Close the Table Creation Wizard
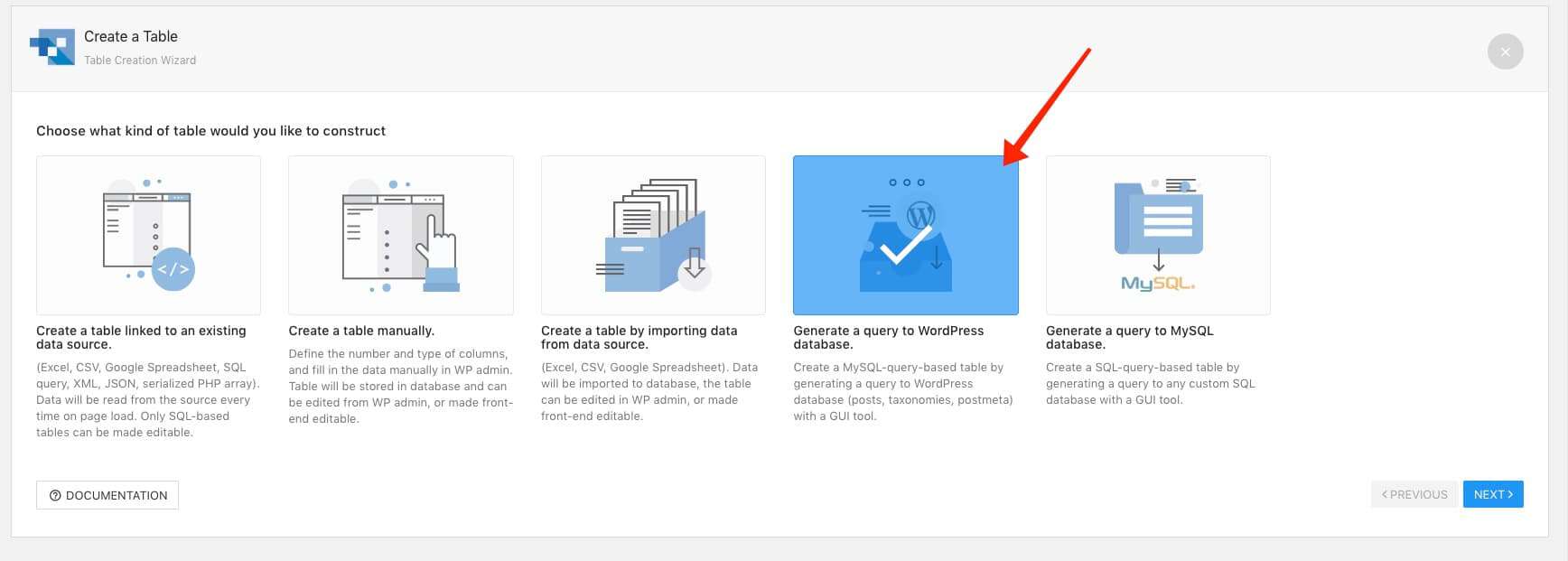 point(1505,51)
